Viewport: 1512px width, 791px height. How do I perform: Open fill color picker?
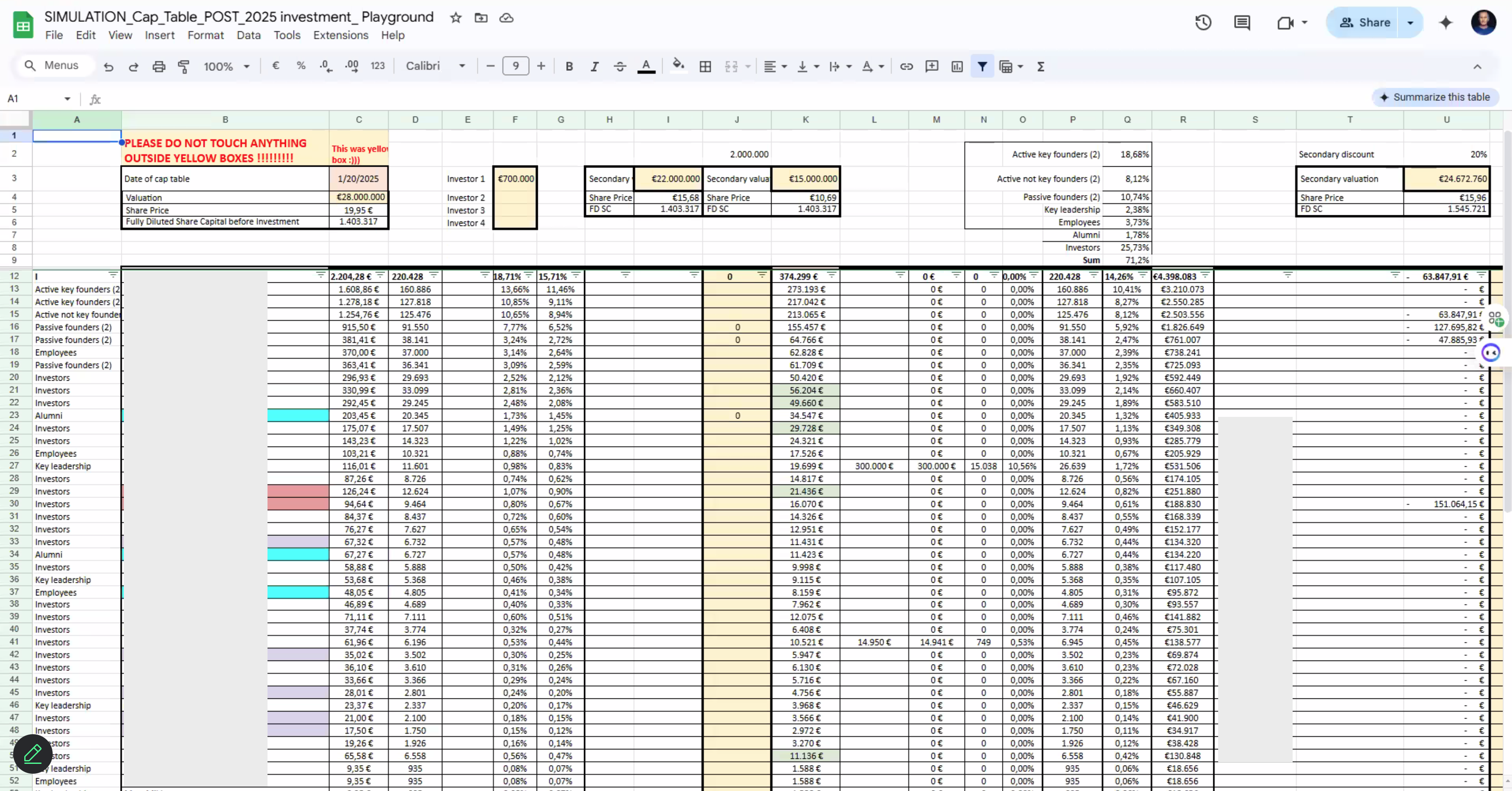(x=679, y=66)
